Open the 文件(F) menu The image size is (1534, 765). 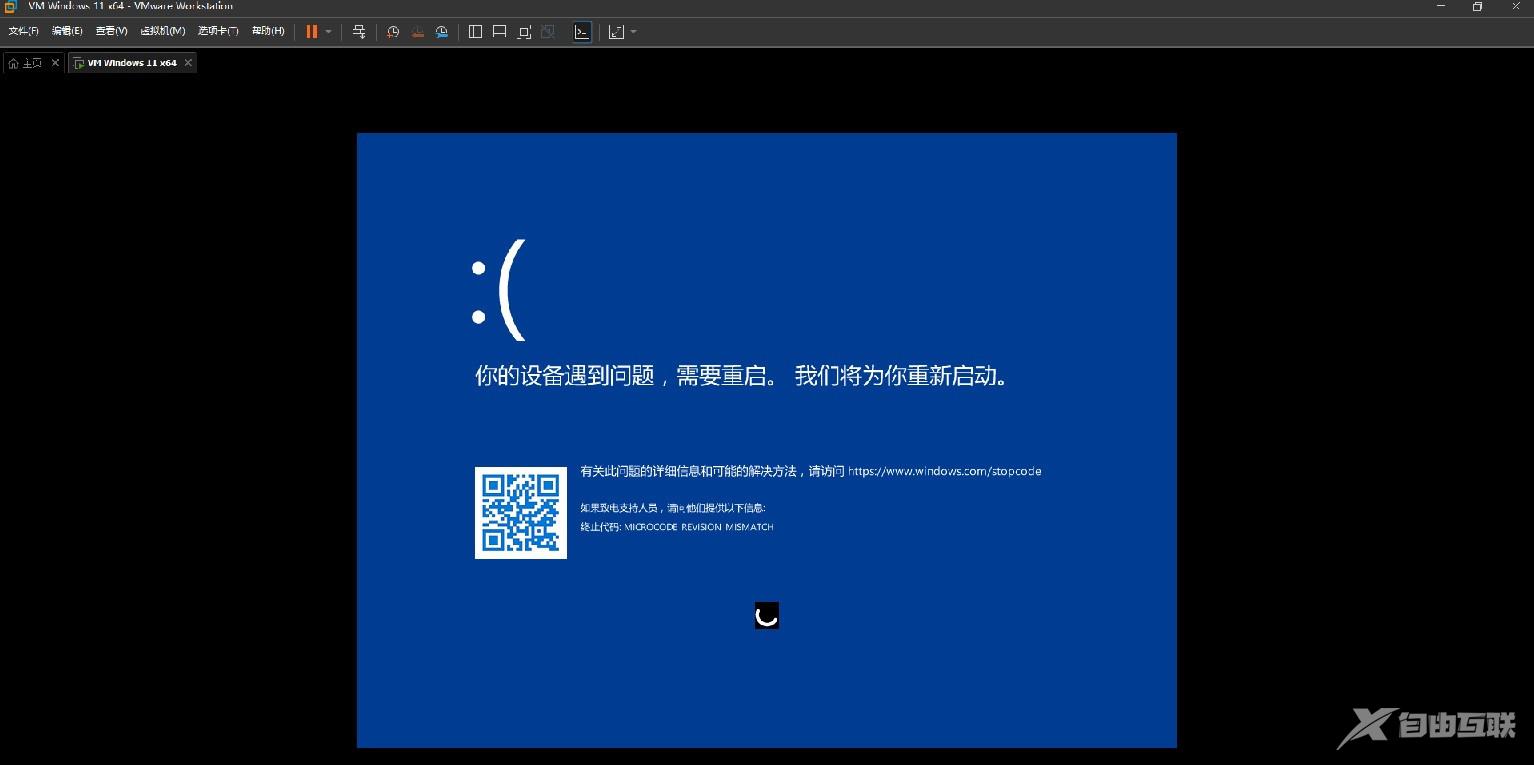click(23, 31)
